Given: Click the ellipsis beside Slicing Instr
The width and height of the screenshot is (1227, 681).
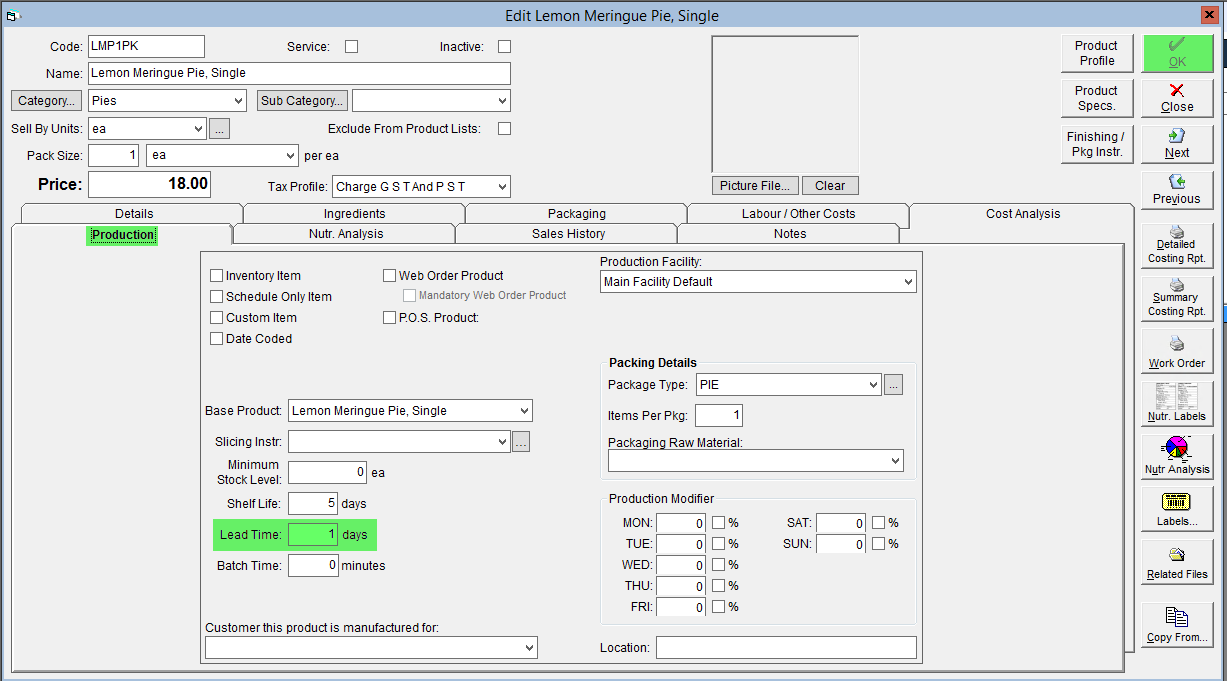Looking at the screenshot, I should tap(520, 442).
